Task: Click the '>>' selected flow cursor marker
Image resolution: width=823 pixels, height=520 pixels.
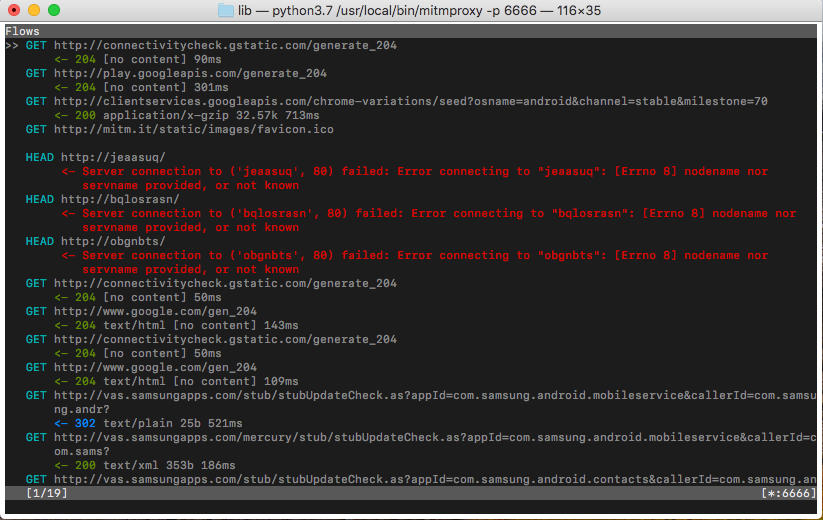Action: coord(12,46)
